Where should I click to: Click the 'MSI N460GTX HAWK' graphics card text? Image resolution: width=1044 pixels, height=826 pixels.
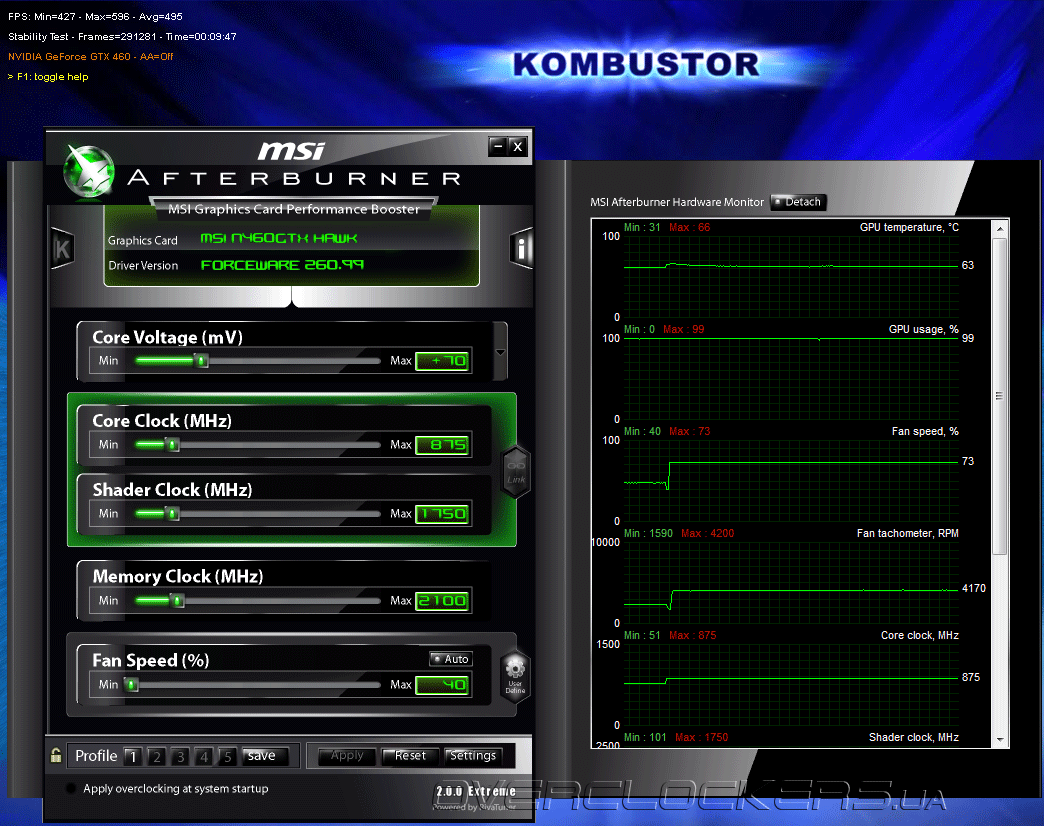[279, 238]
